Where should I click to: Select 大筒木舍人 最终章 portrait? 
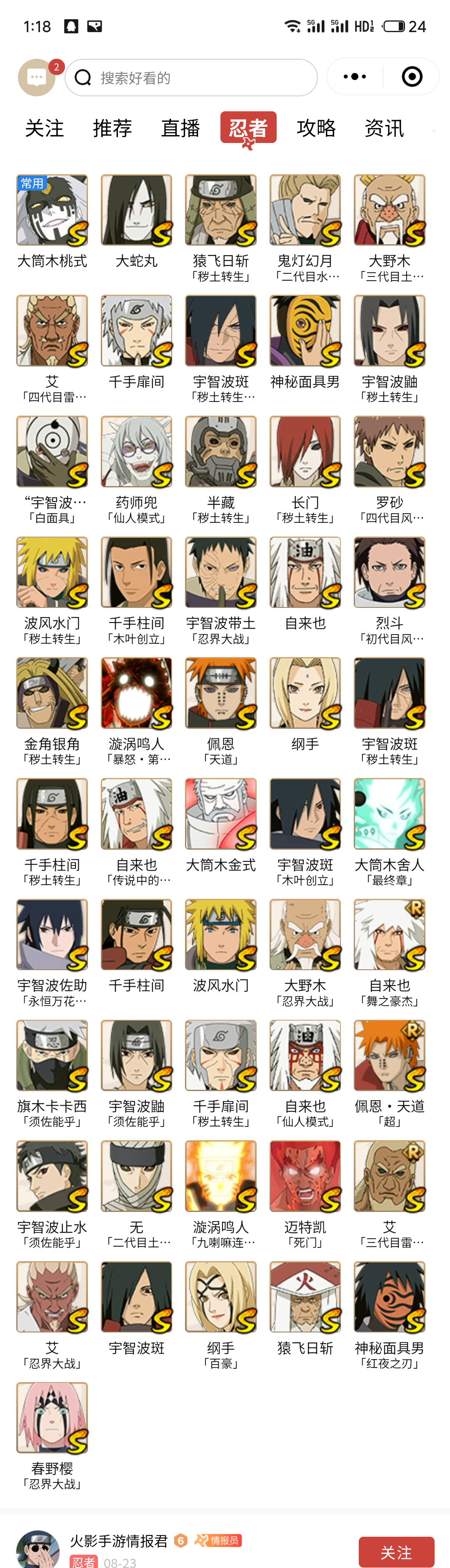pos(390,814)
